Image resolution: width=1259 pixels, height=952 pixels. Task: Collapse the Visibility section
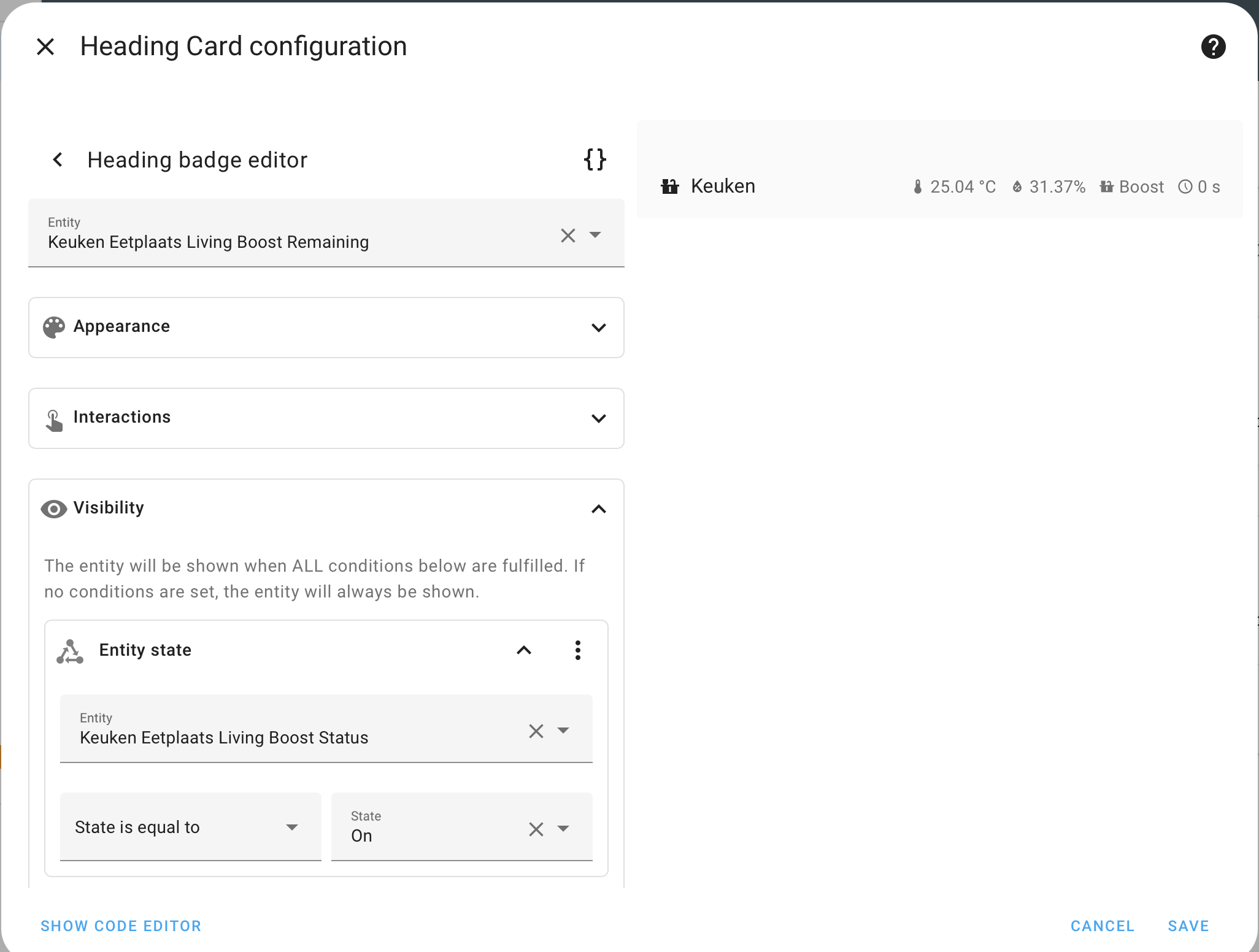coord(598,509)
